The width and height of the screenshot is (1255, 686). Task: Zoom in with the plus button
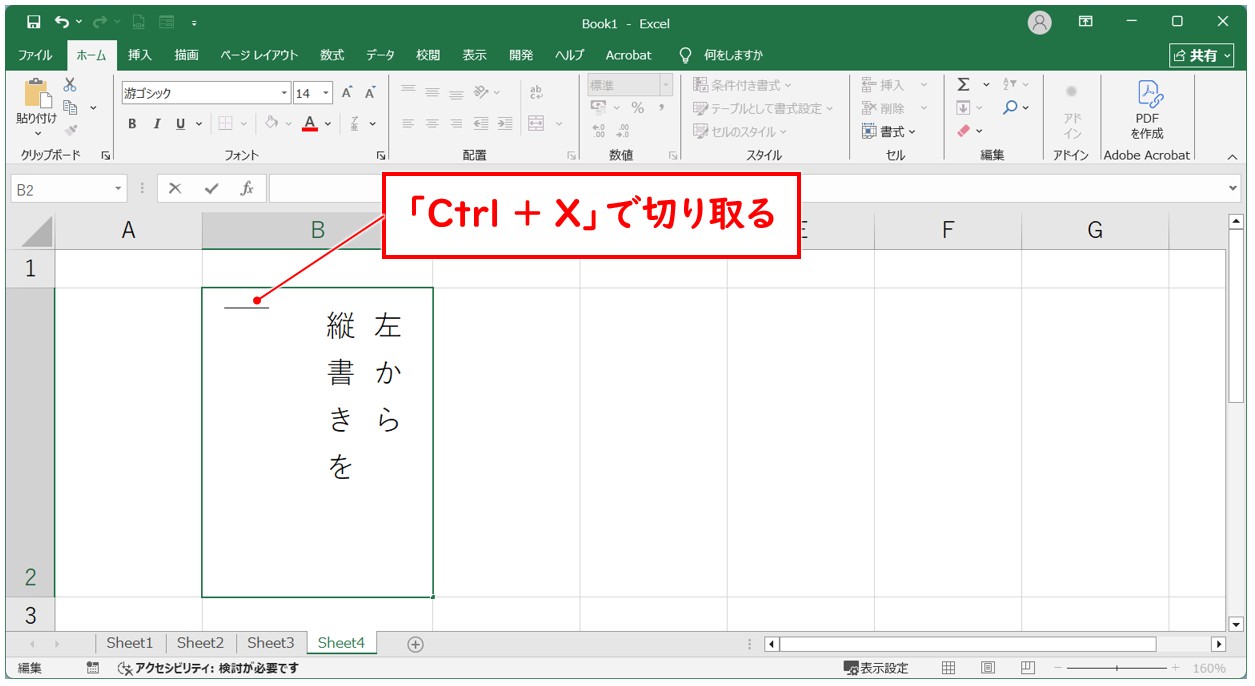tap(1176, 668)
